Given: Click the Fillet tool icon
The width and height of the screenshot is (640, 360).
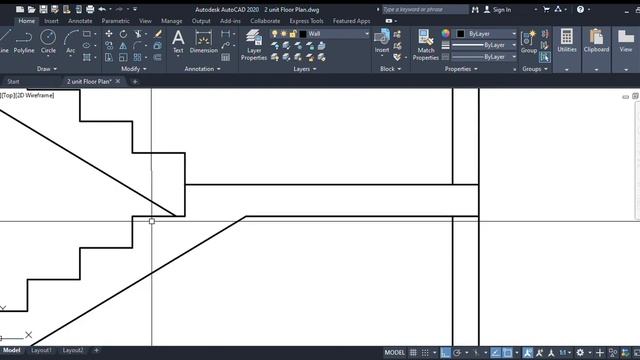Looking at the screenshot, I should point(138,46).
